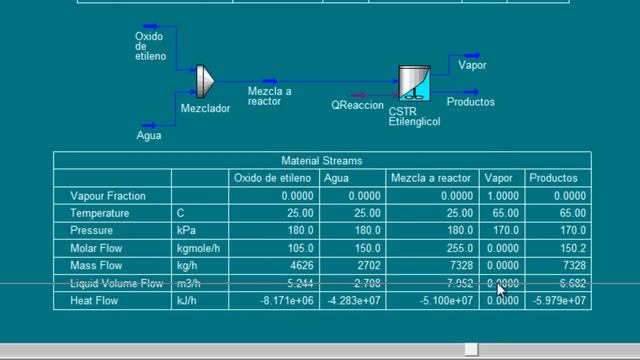The width and height of the screenshot is (640, 360).
Task: Click the 'Pressure' row label
Action: (91, 230)
